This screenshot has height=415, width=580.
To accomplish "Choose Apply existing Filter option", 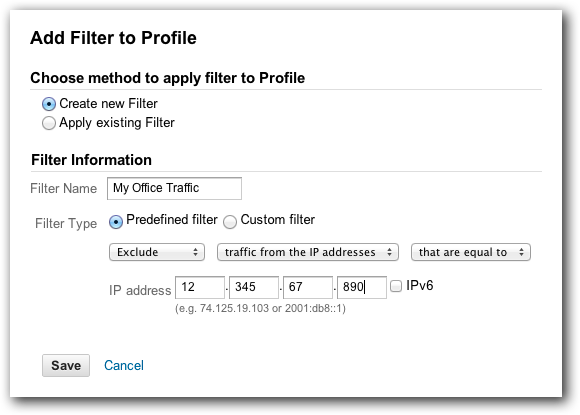I will [x=49, y=123].
